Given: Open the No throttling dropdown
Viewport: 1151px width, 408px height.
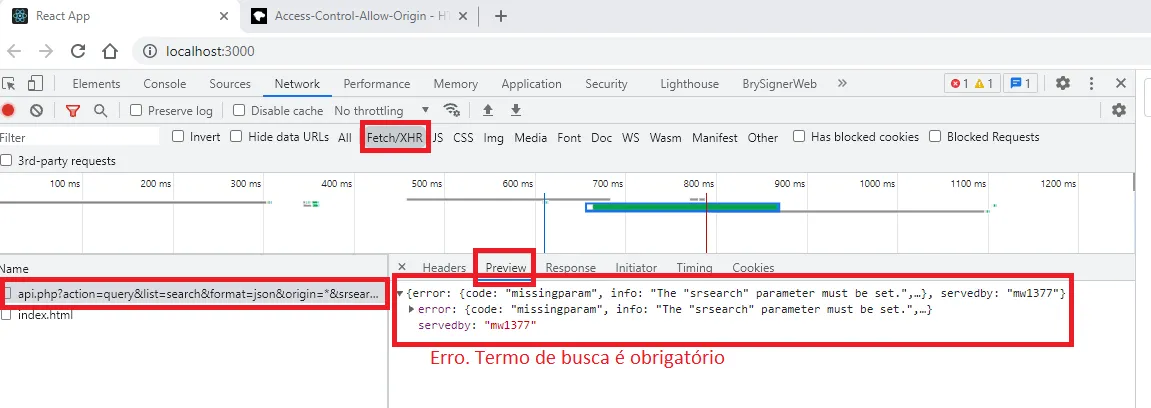Looking at the screenshot, I should pyautogui.click(x=382, y=110).
